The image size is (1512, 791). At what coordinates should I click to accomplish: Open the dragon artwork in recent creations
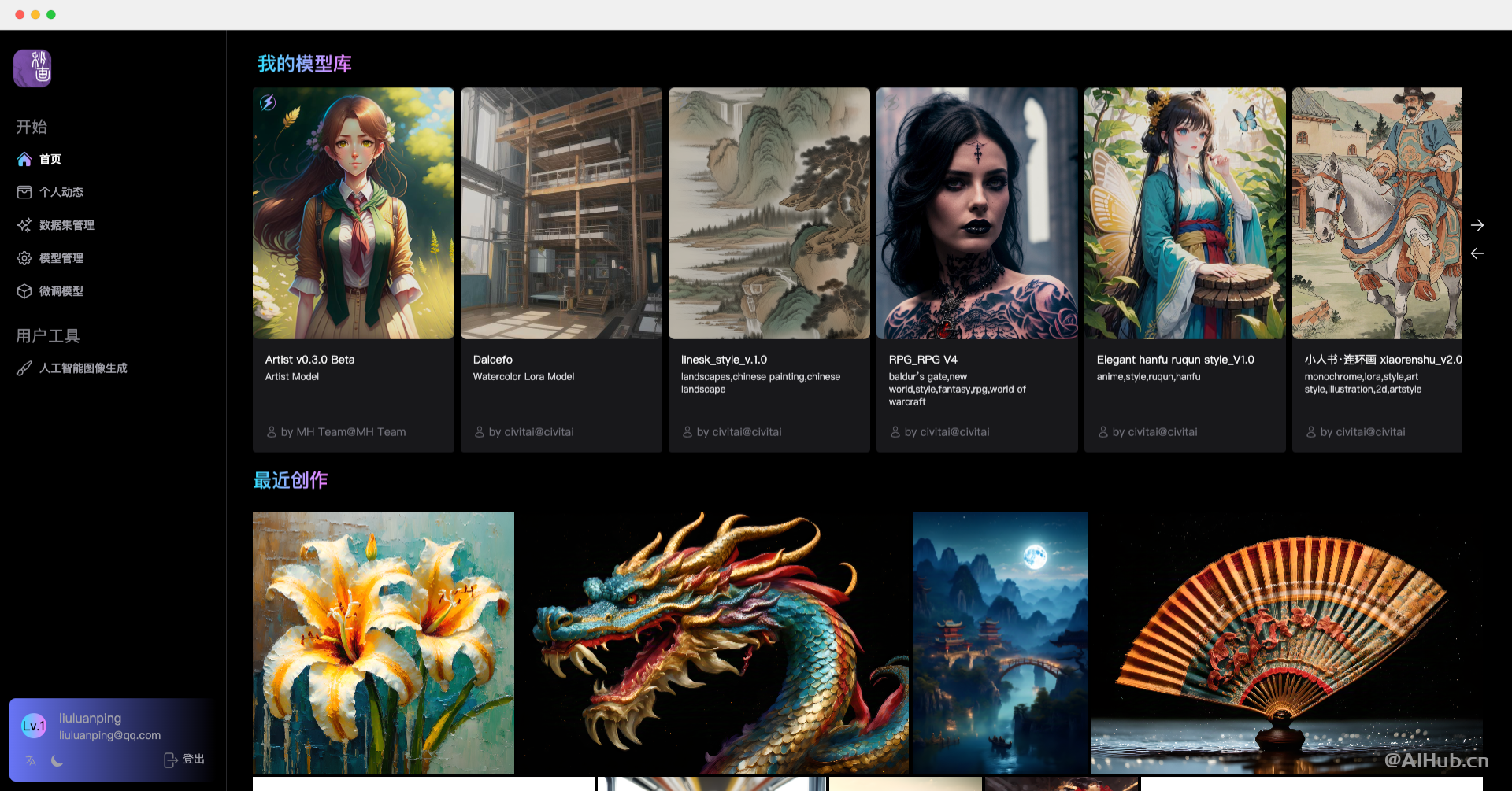713,642
